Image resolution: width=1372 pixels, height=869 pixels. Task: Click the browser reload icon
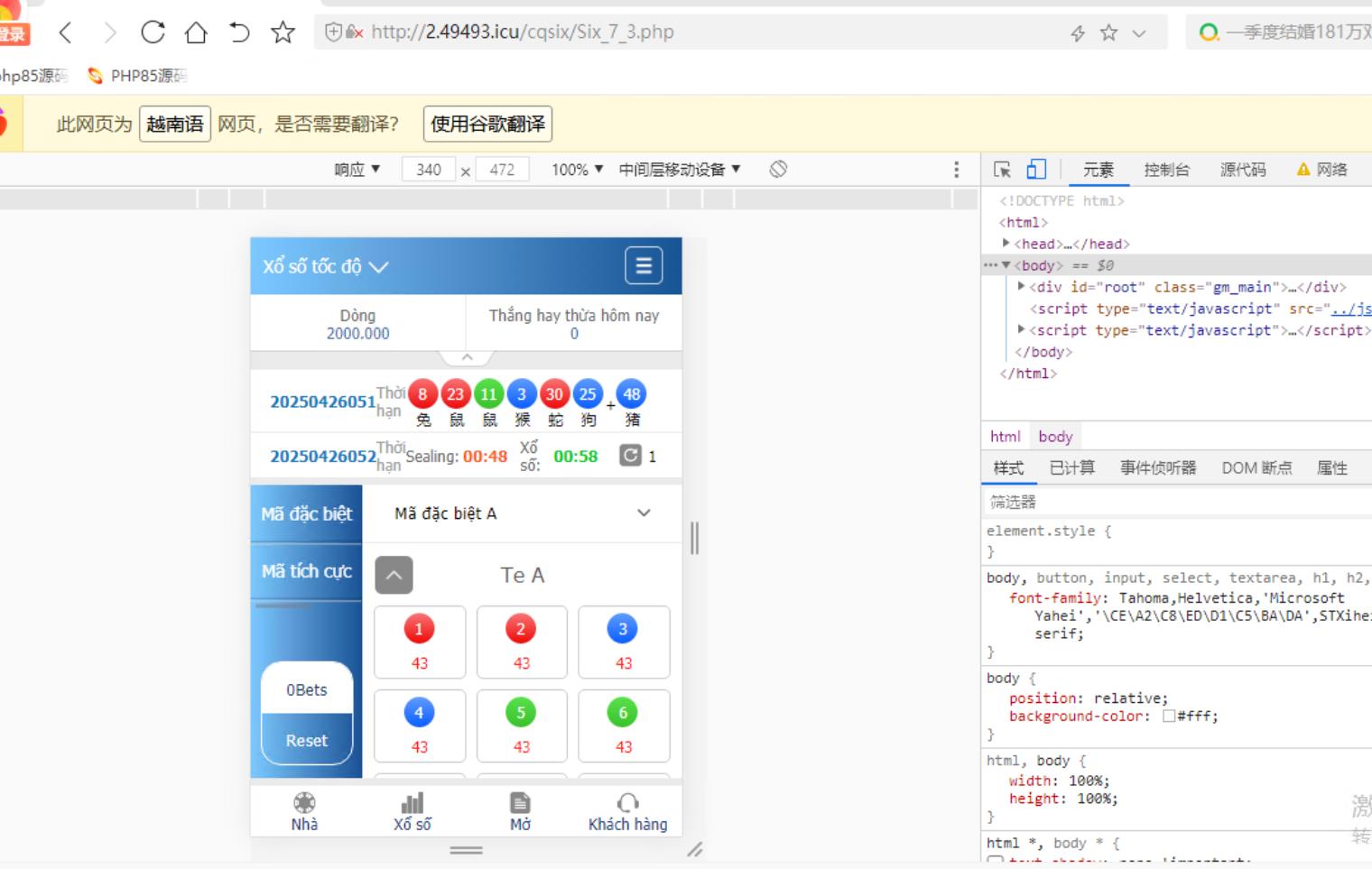[153, 32]
